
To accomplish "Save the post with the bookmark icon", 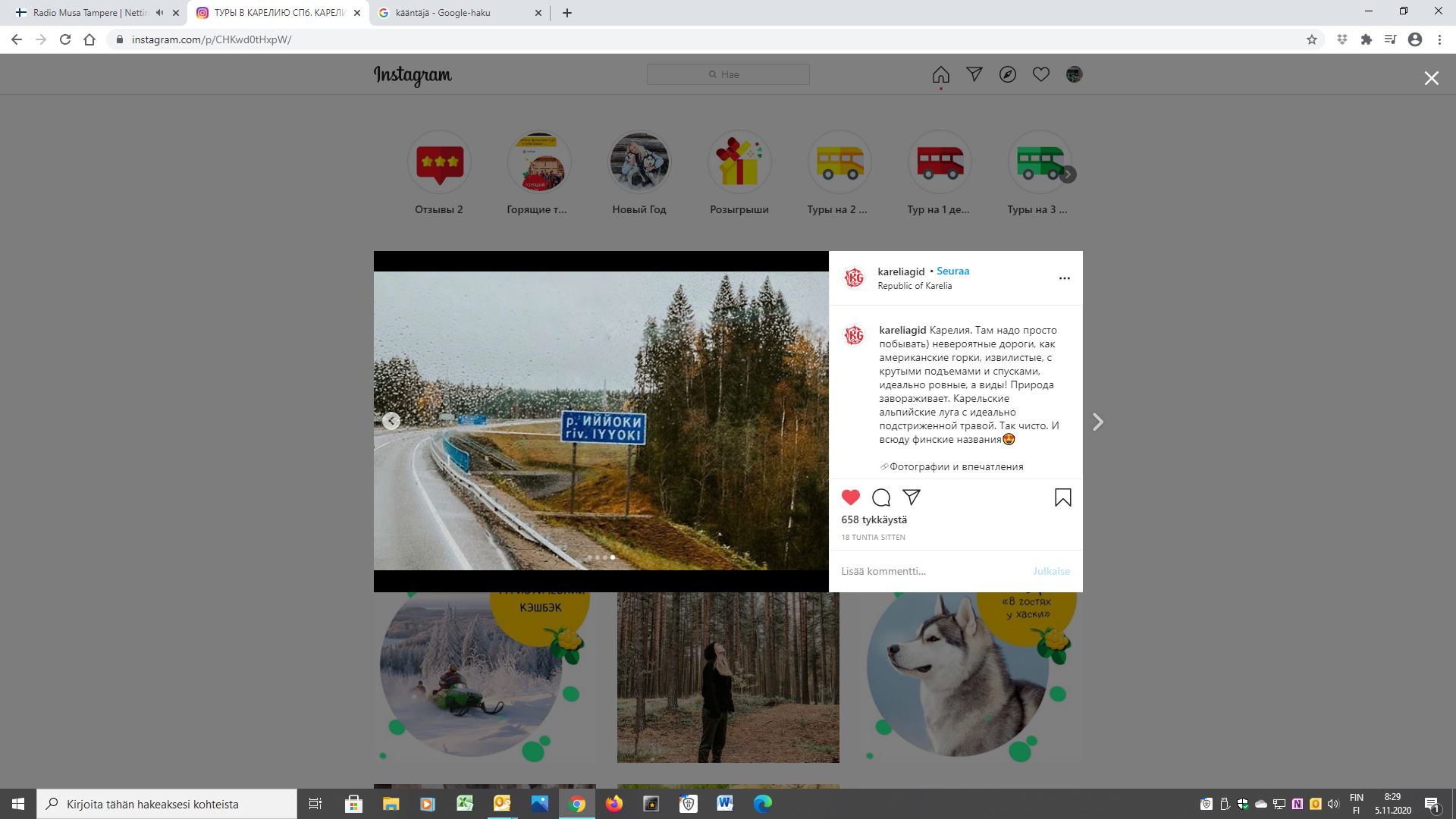I will (x=1063, y=497).
